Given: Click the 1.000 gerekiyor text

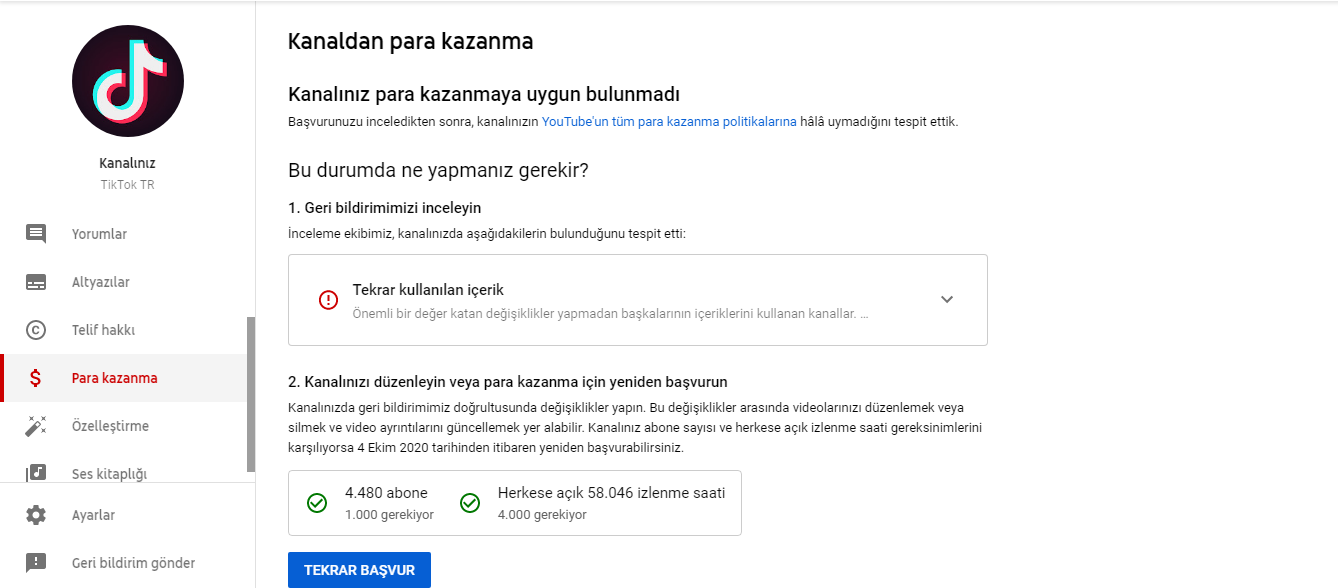Looking at the screenshot, I should pos(389,515).
